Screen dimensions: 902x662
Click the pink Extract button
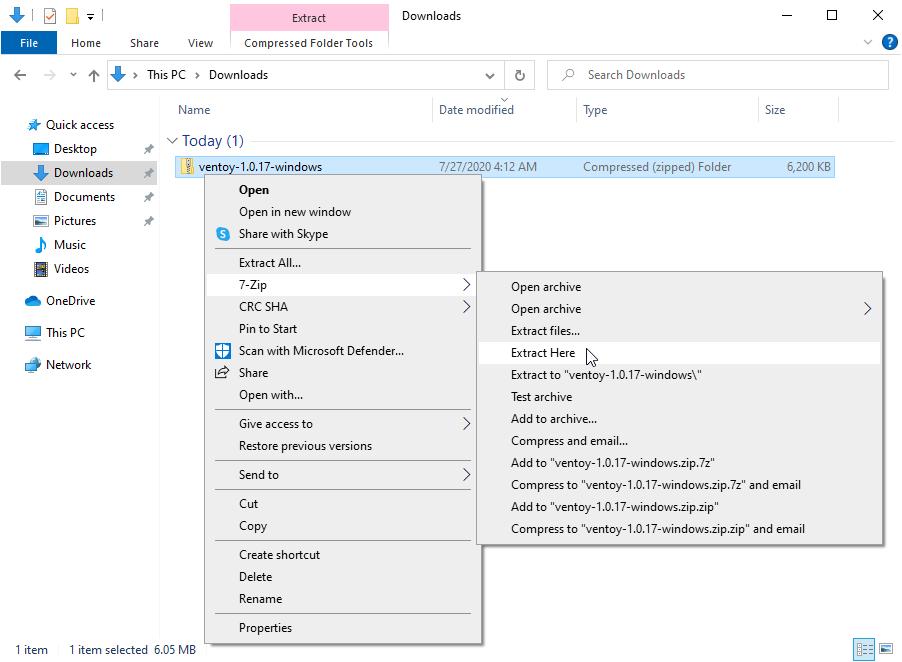pyautogui.click(x=308, y=17)
